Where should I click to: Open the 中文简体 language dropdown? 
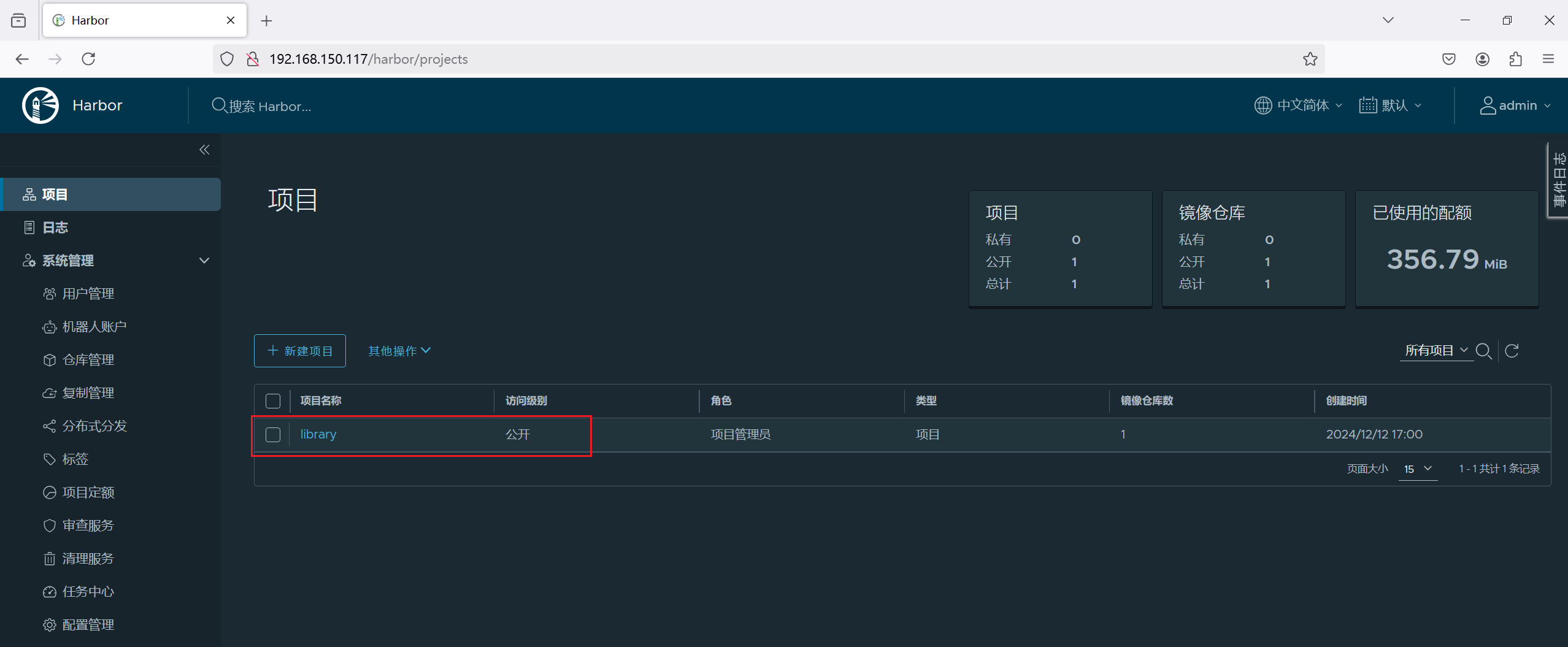1298,105
